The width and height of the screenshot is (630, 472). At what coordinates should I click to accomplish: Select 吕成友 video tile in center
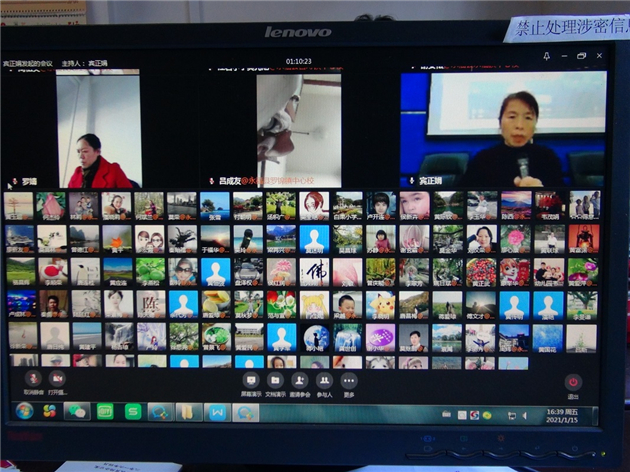click(299, 131)
